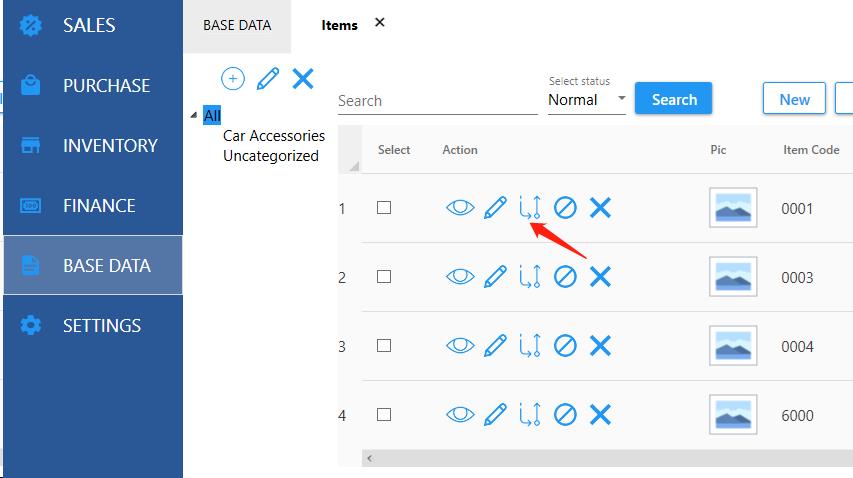
Task: View details of item 0001
Action: 459,208
